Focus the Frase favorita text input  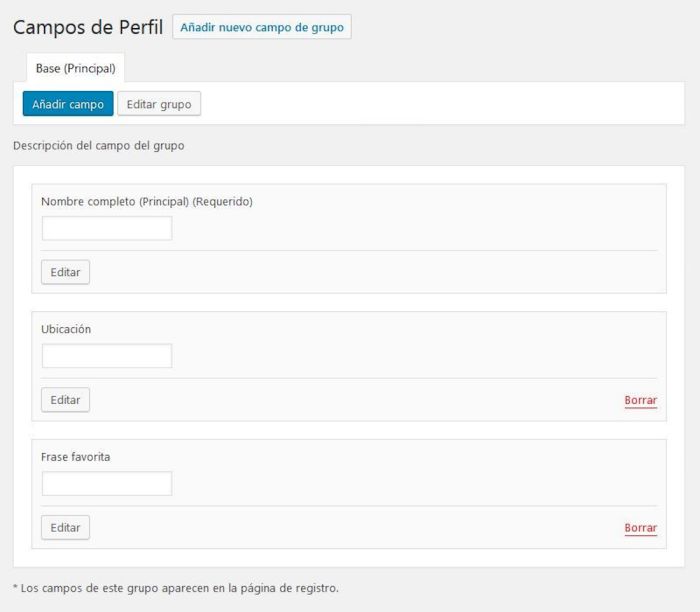(x=107, y=483)
